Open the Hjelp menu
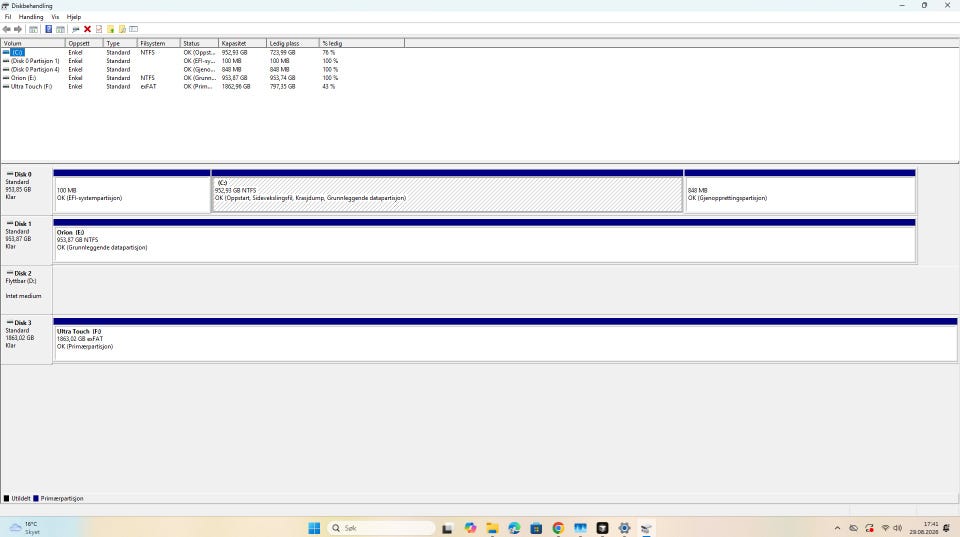 [73, 17]
